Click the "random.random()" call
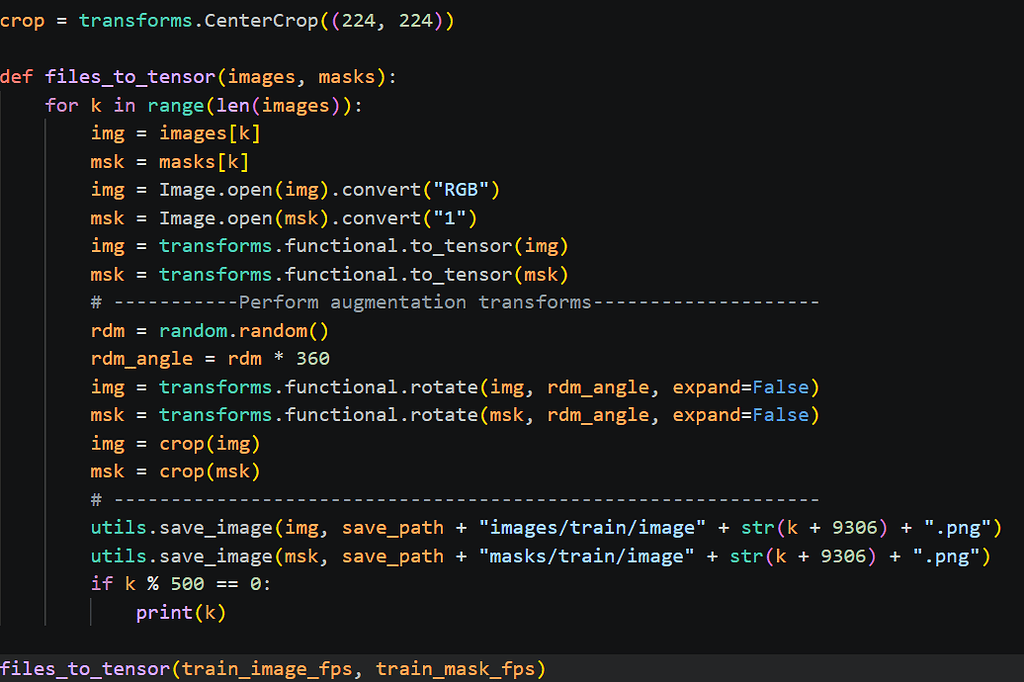The height and width of the screenshot is (682, 1024). tap(244, 331)
